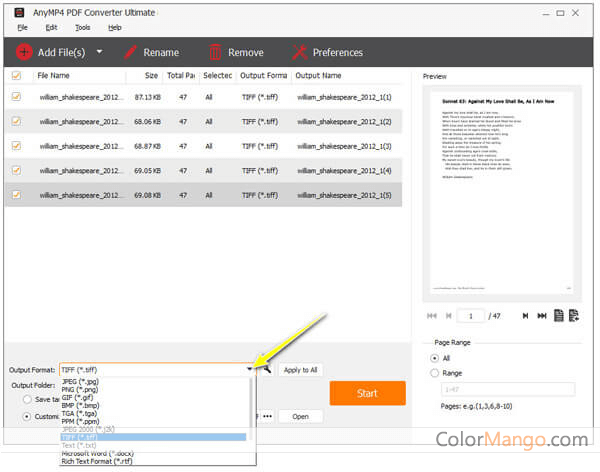Go to next preview page
Screen dimensions: 600x472
[524, 316]
